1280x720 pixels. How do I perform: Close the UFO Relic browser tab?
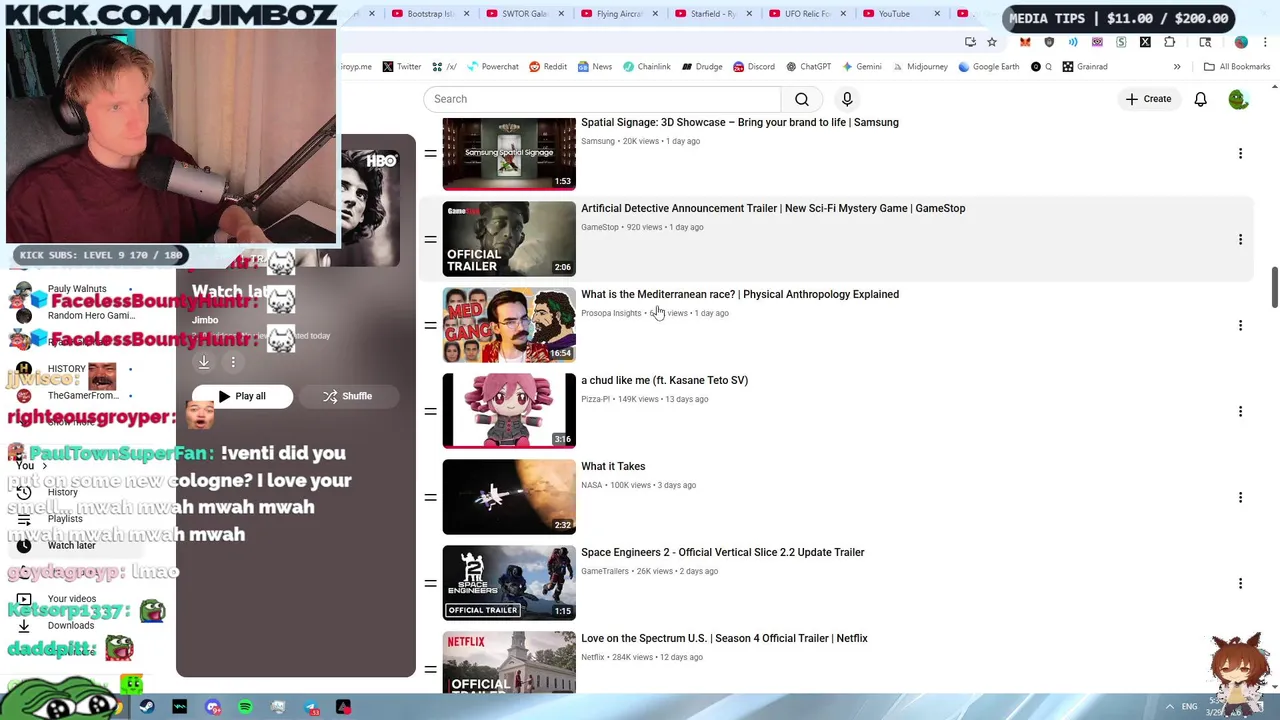coord(843,14)
